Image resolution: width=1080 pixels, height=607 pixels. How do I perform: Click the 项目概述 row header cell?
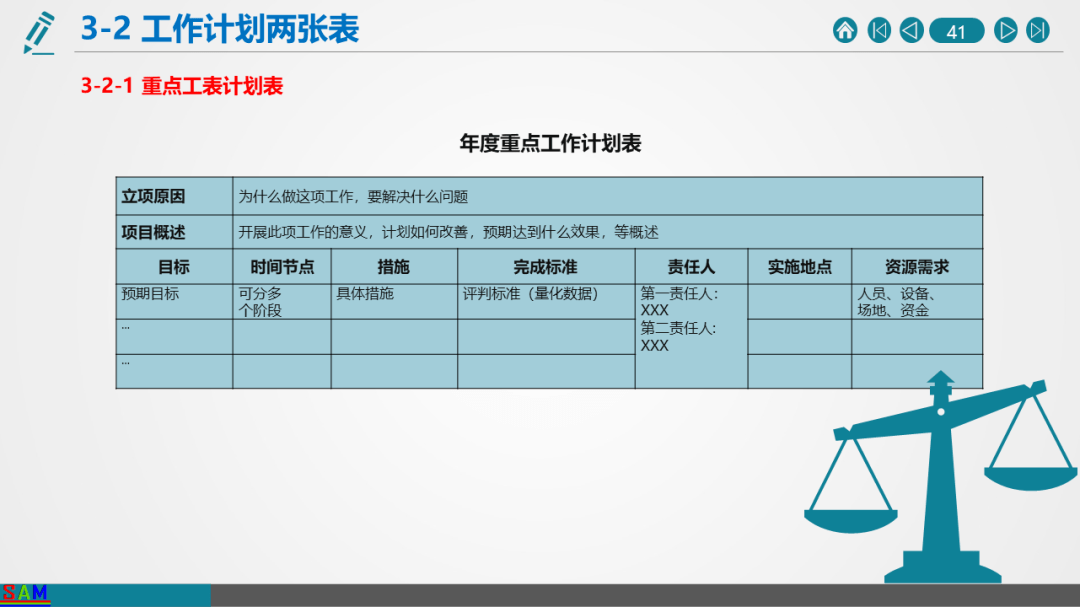point(174,232)
